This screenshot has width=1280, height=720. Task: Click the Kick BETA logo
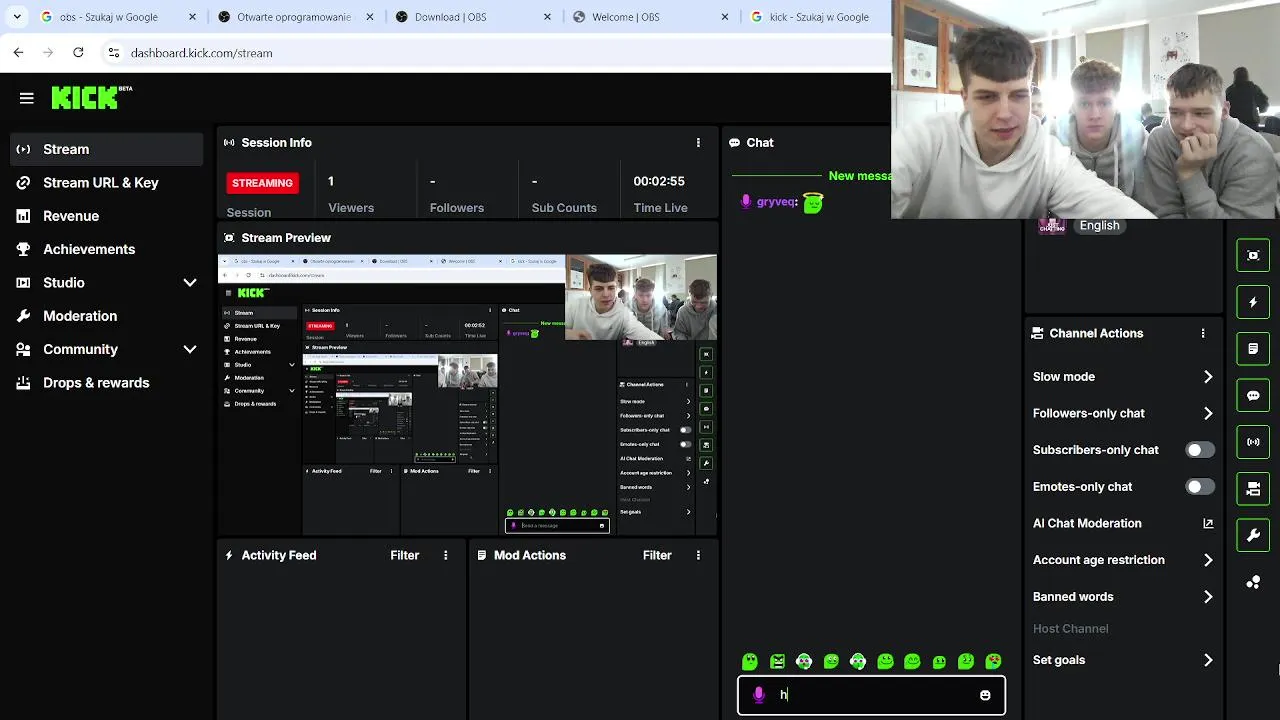pos(91,97)
